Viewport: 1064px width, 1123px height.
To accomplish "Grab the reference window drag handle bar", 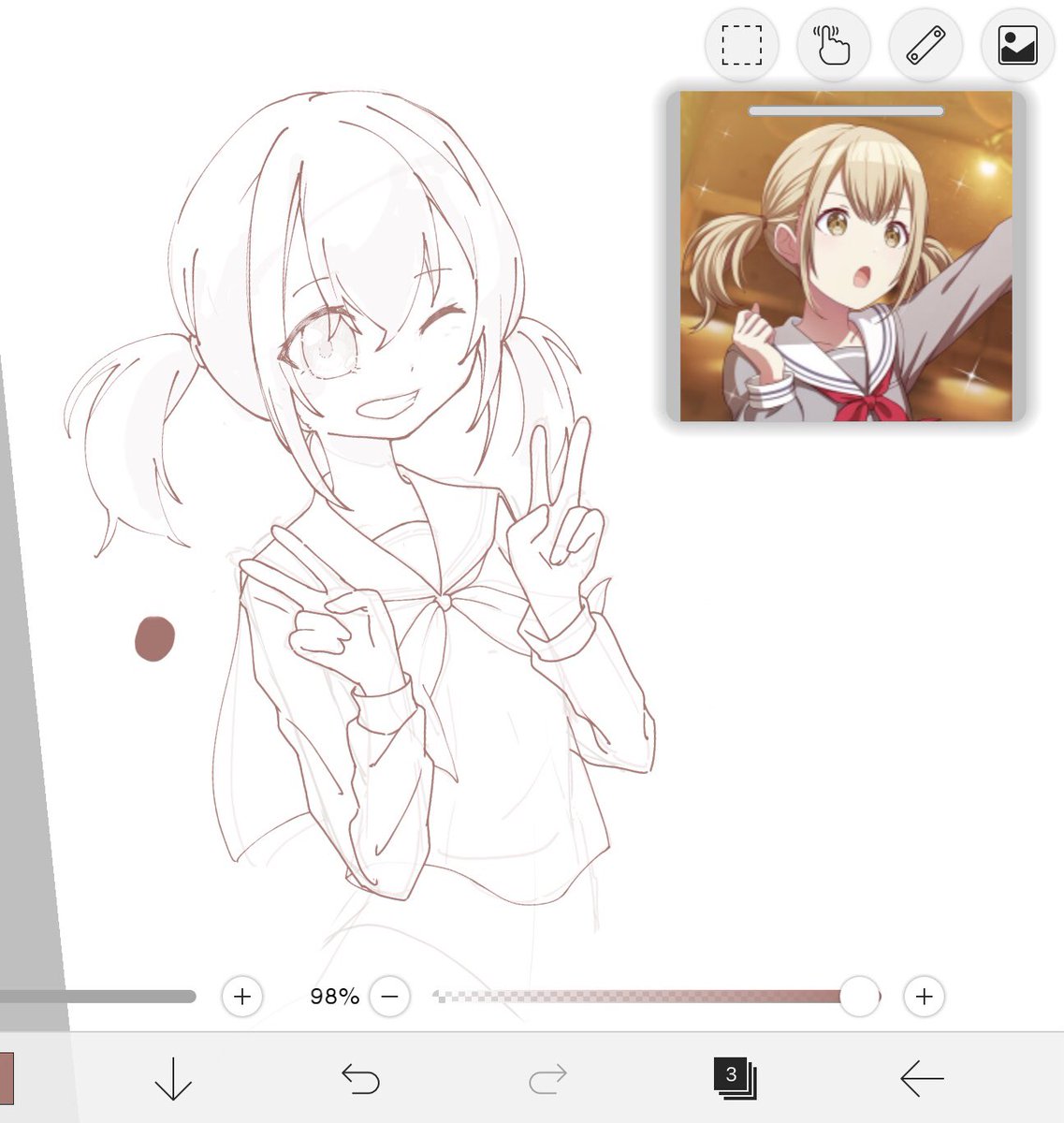I will point(846,110).
